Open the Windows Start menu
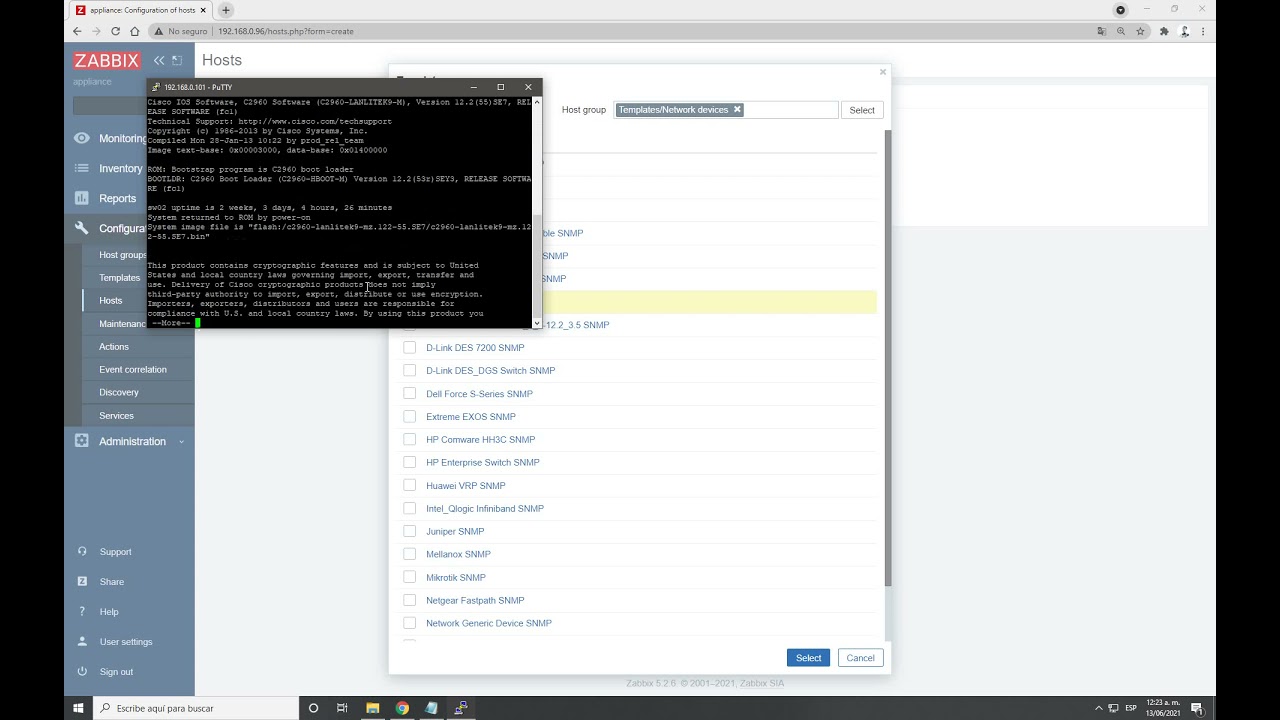The image size is (1280, 720). (79, 708)
